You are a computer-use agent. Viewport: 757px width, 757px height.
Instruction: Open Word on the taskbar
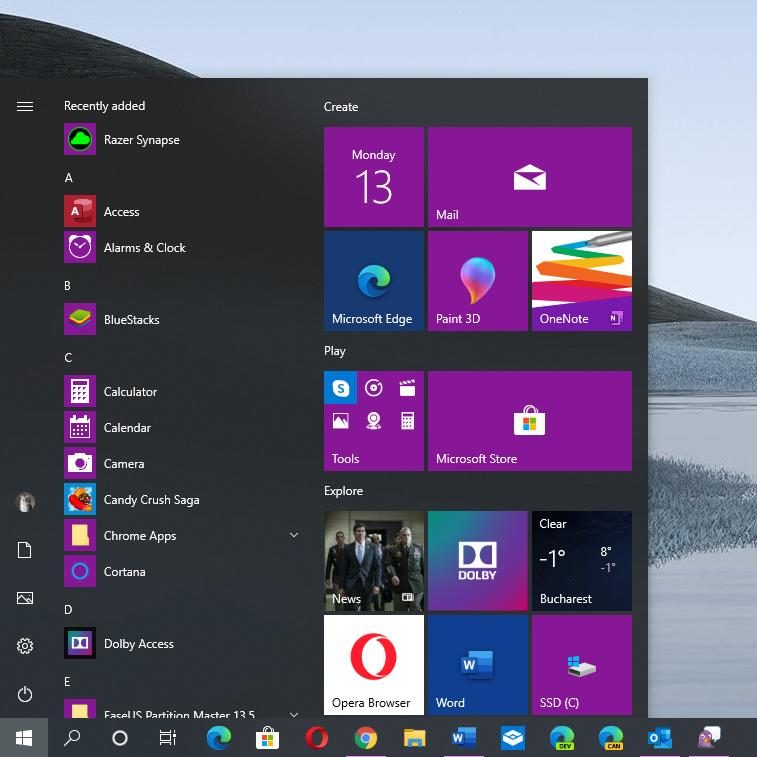click(x=463, y=738)
